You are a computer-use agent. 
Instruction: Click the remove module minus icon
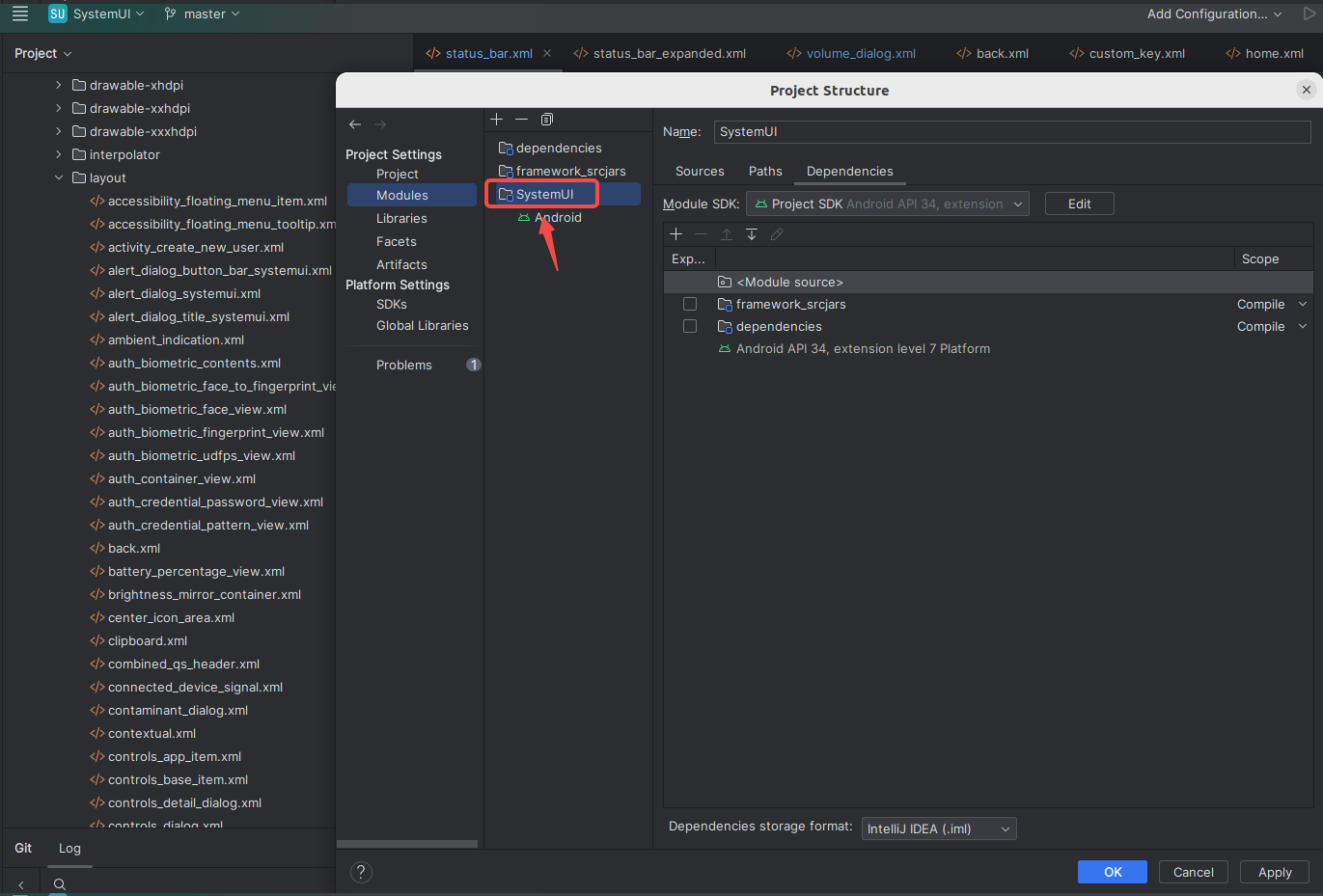click(521, 119)
